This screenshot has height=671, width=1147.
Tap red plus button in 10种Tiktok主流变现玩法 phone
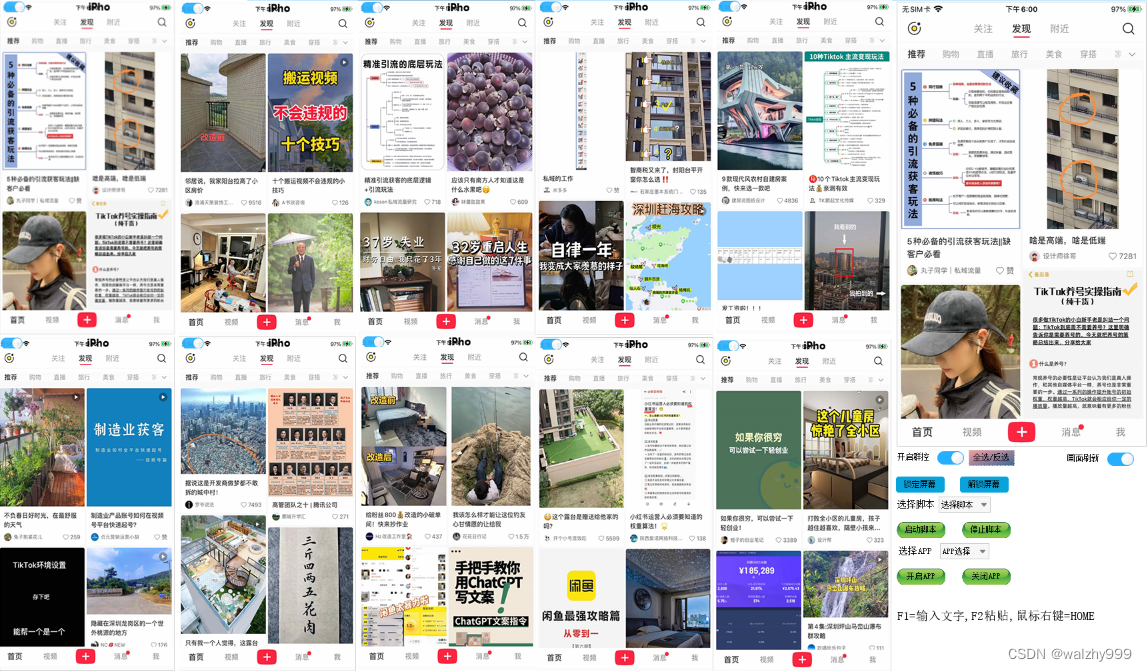click(803, 320)
